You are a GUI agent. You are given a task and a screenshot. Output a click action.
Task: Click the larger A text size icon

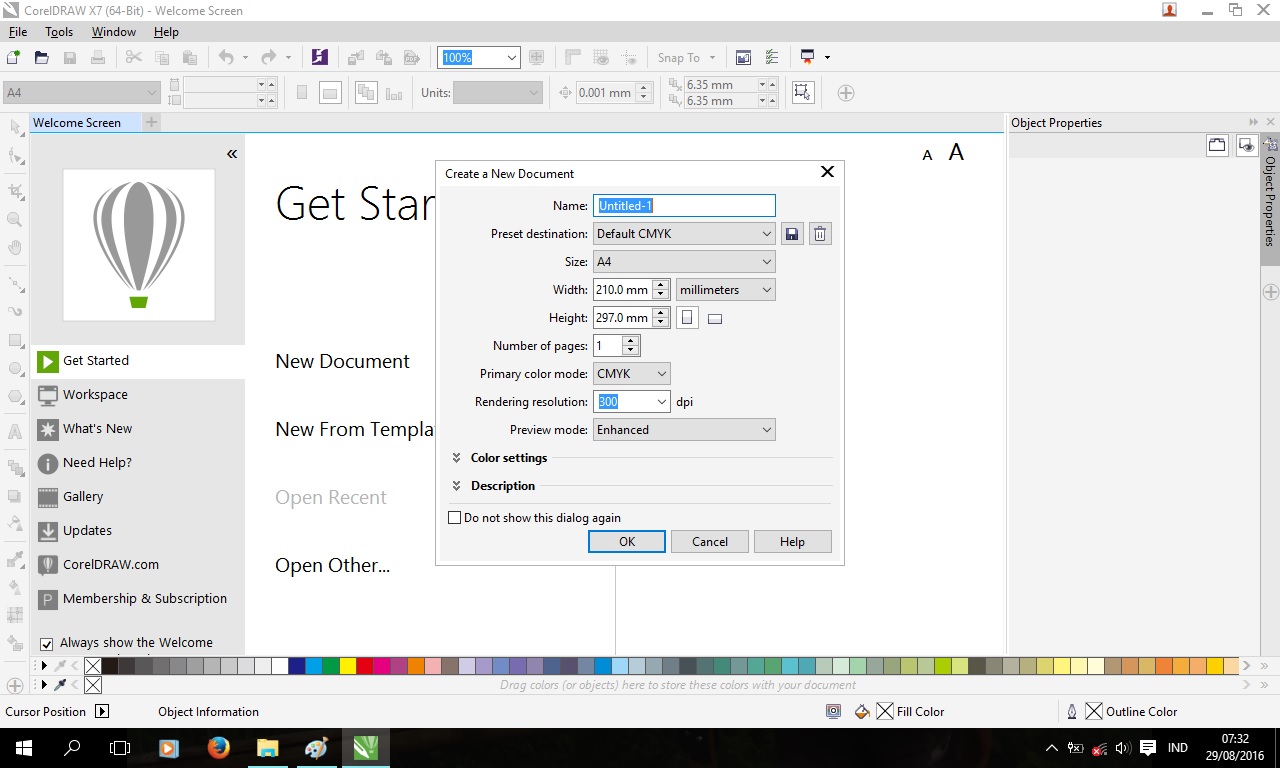click(956, 152)
